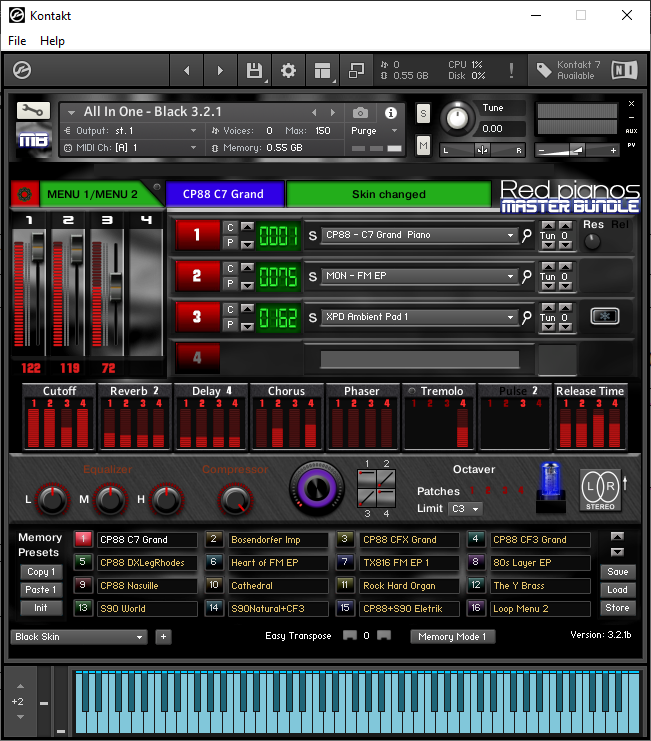Click the Save button
The width and height of the screenshot is (651, 741).
pos(617,572)
